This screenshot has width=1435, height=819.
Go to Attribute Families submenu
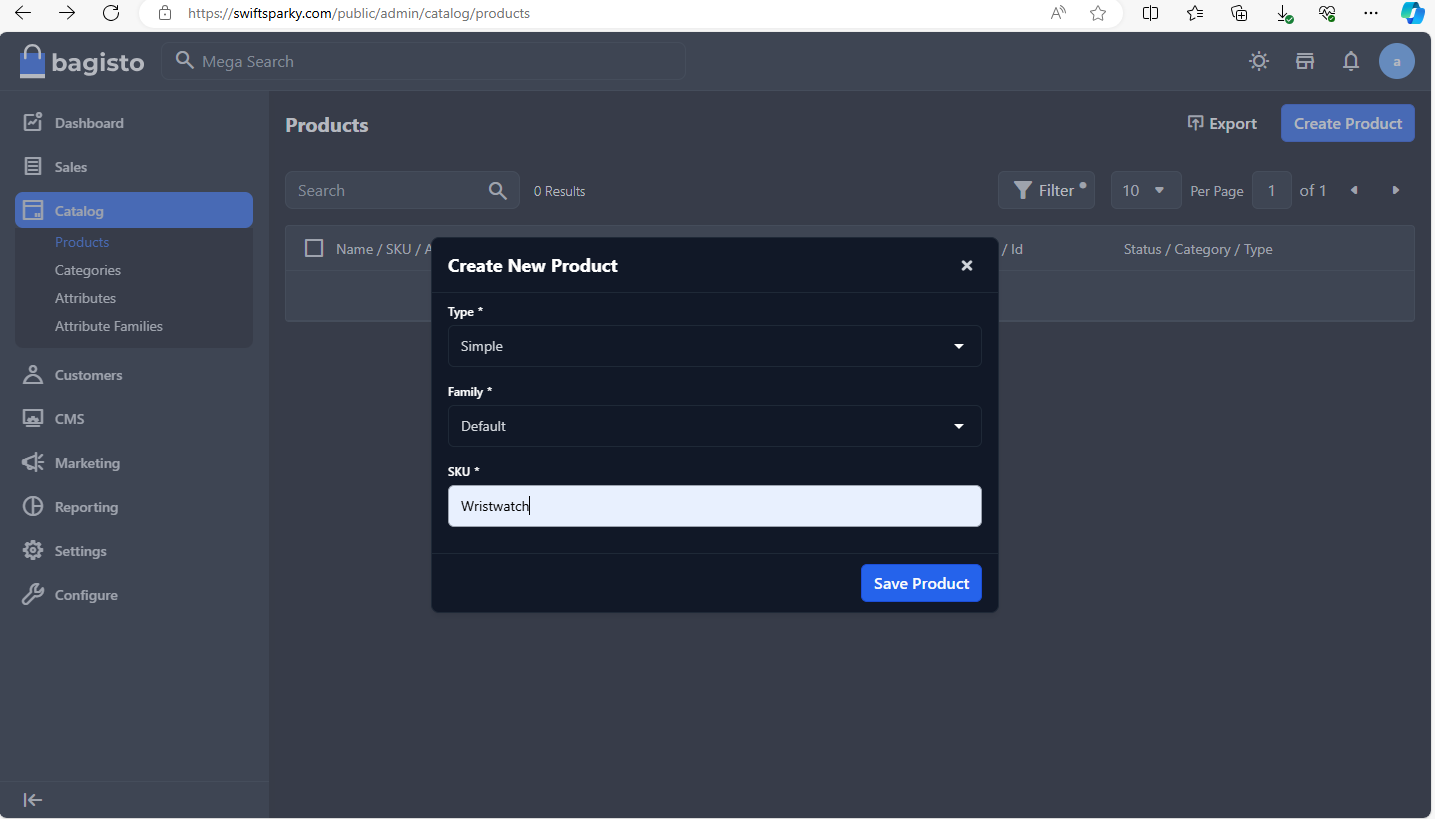click(x=109, y=326)
